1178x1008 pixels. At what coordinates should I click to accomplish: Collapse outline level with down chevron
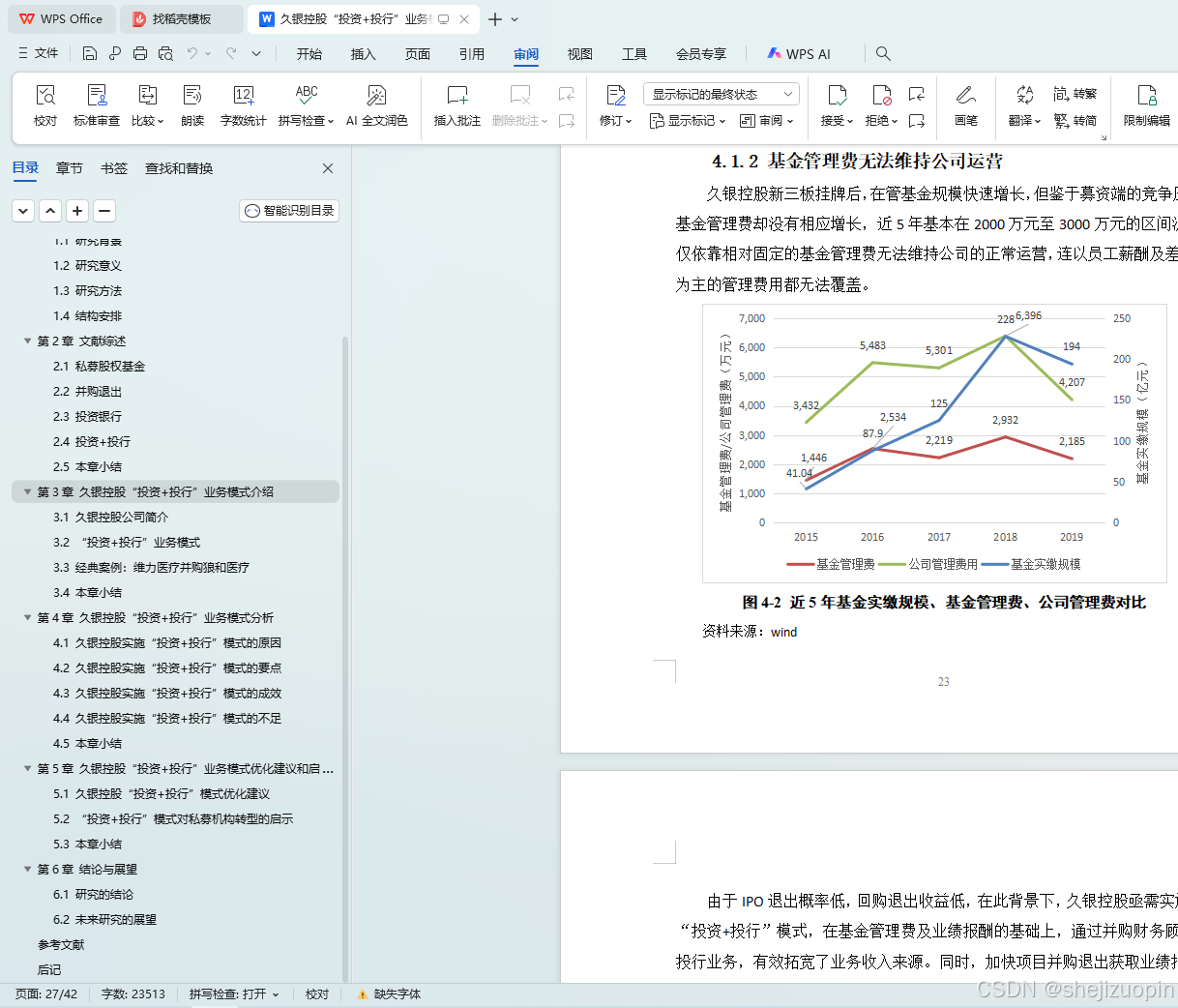(x=23, y=211)
